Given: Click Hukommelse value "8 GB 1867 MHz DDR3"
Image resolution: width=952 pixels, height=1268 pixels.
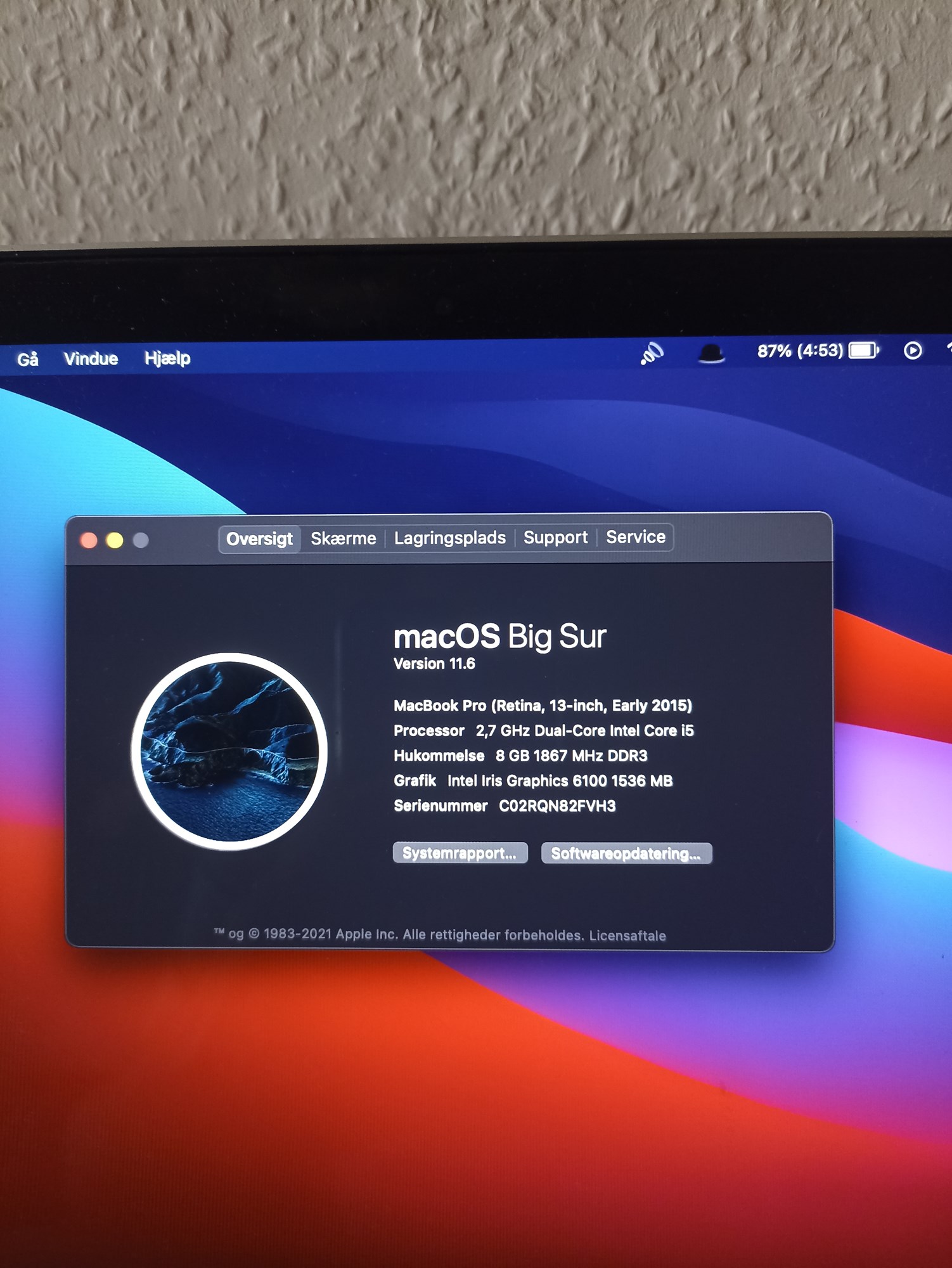Looking at the screenshot, I should [x=572, y=756].
